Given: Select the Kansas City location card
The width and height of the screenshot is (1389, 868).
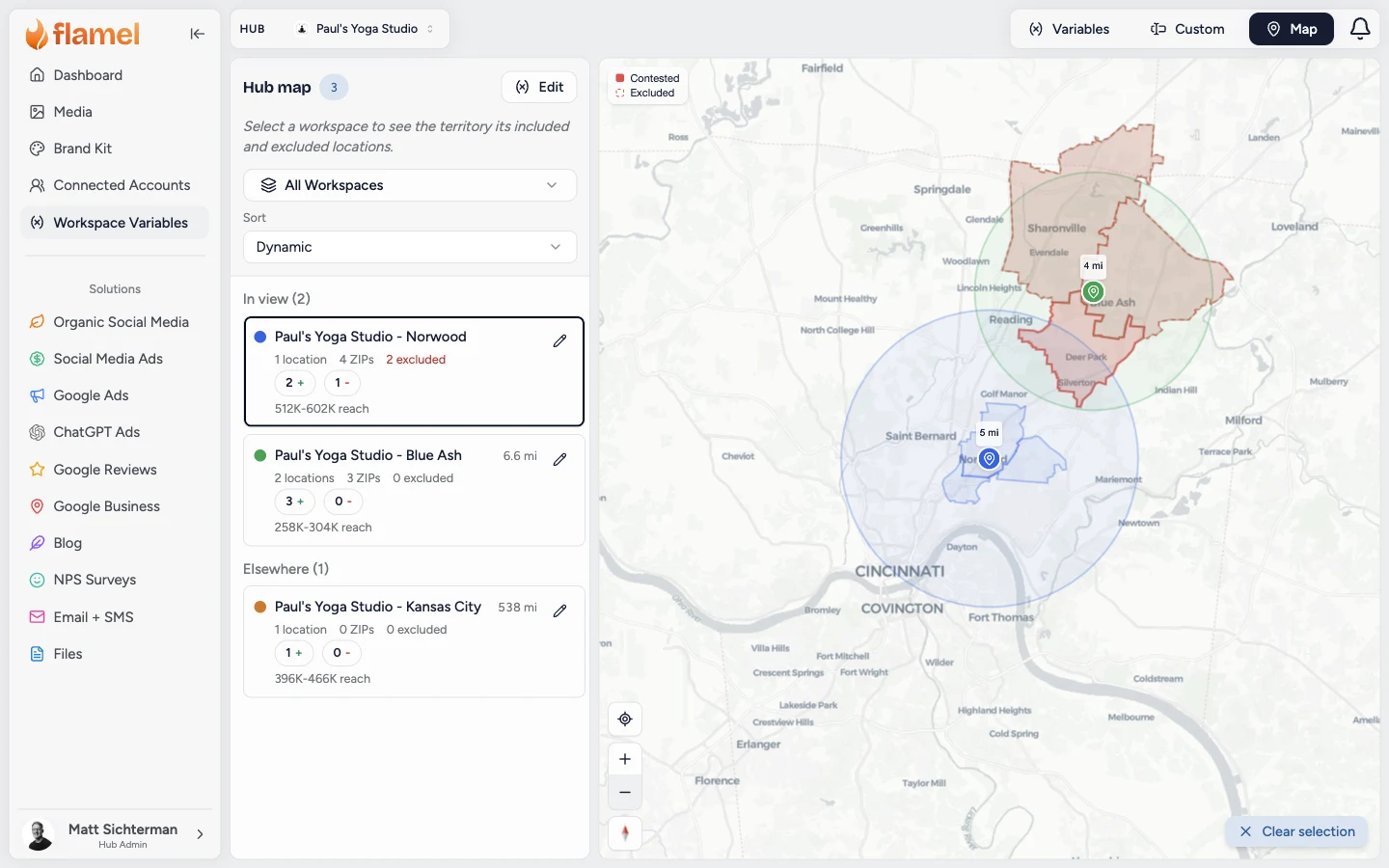Looking at the screenshot, I should 415,641.
